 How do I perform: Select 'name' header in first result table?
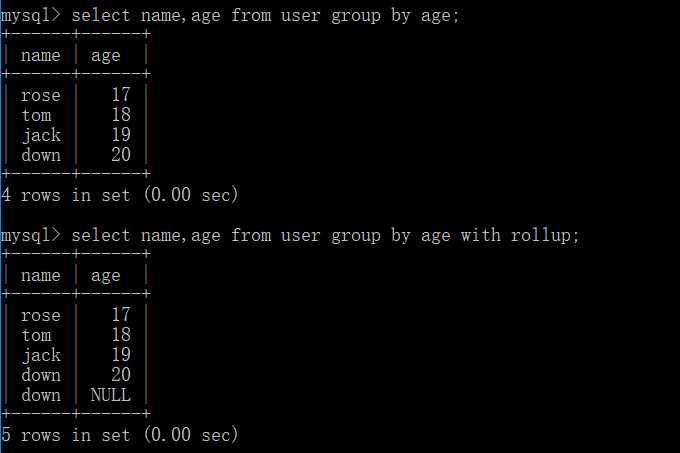(x=41, y=55)
